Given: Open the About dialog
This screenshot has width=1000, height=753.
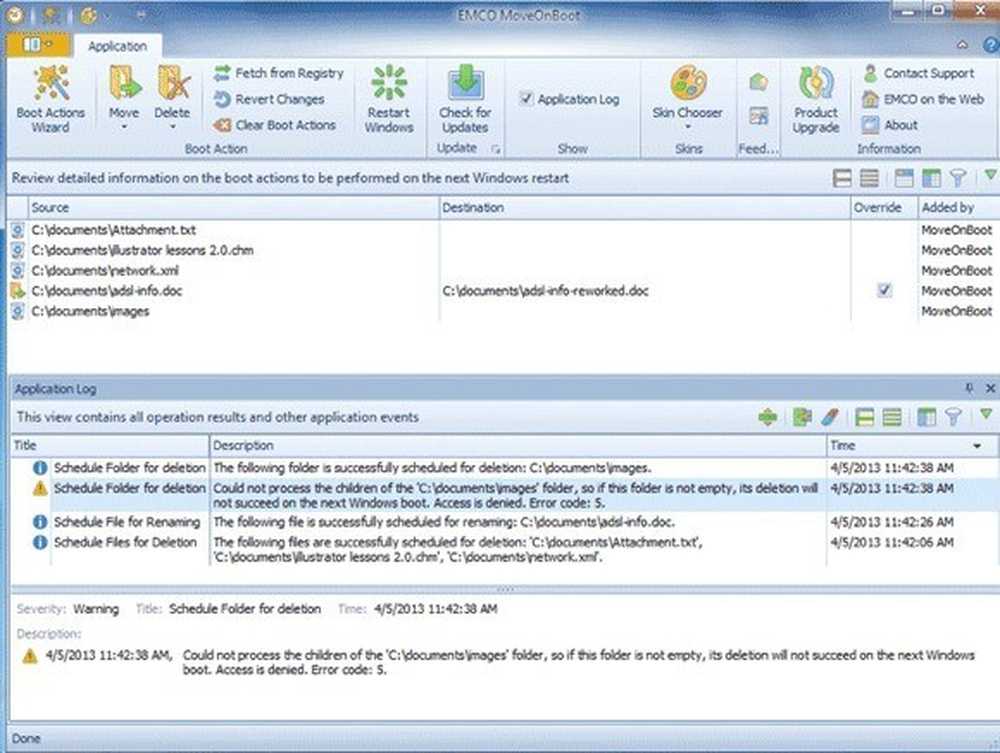Looking at the screenshot, I should 890,126.
